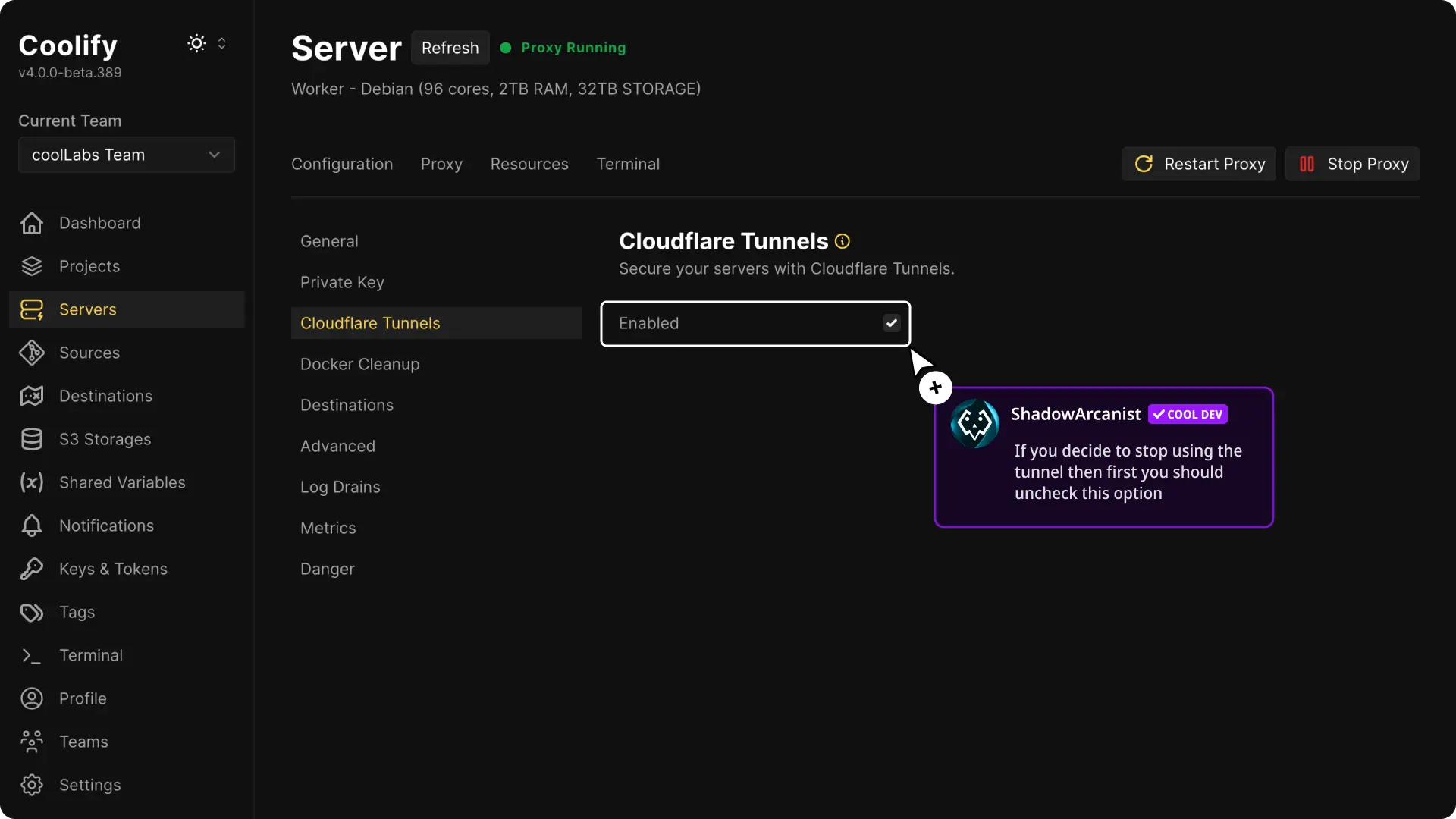Click the Restart Proxy button

tap(1199, 164)
